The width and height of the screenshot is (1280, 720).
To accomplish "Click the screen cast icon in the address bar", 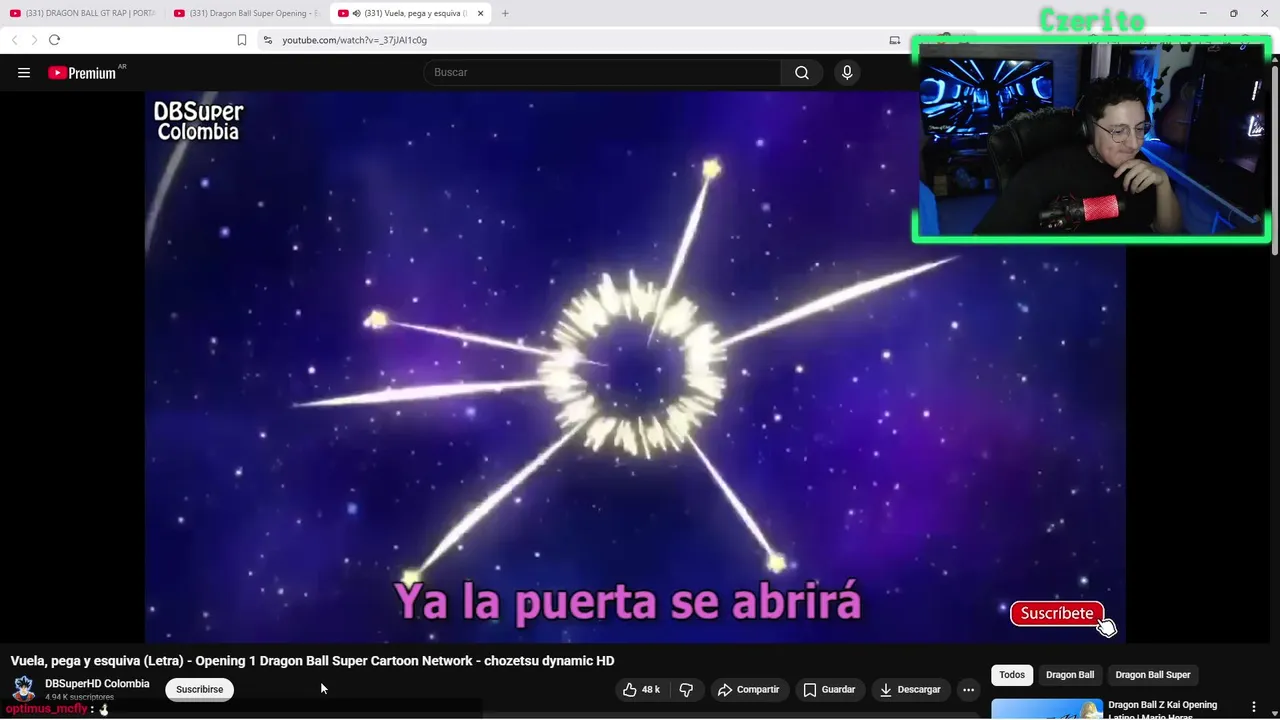I will [895, 40].
